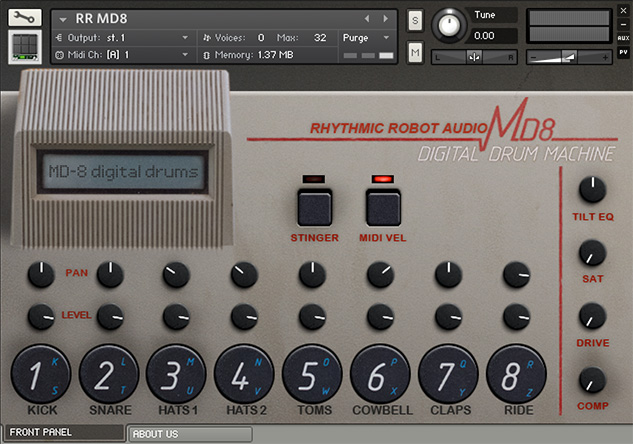
Task: Remove instrument with X button
Action: click(x=623, y=11)
